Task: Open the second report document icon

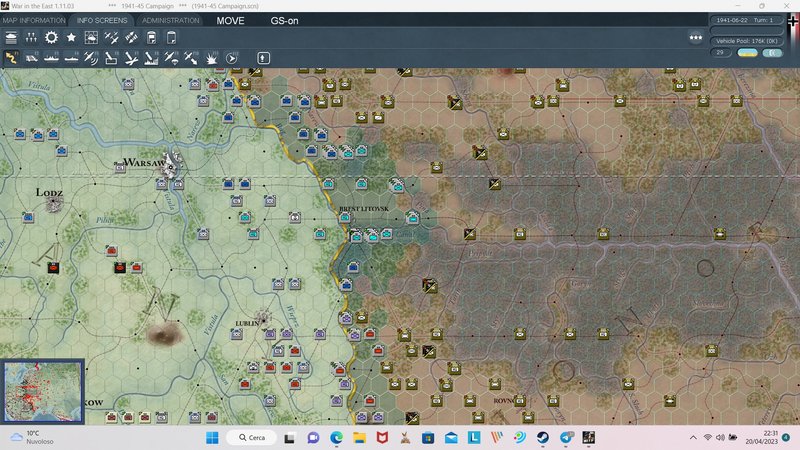Action: coord(171,38)
